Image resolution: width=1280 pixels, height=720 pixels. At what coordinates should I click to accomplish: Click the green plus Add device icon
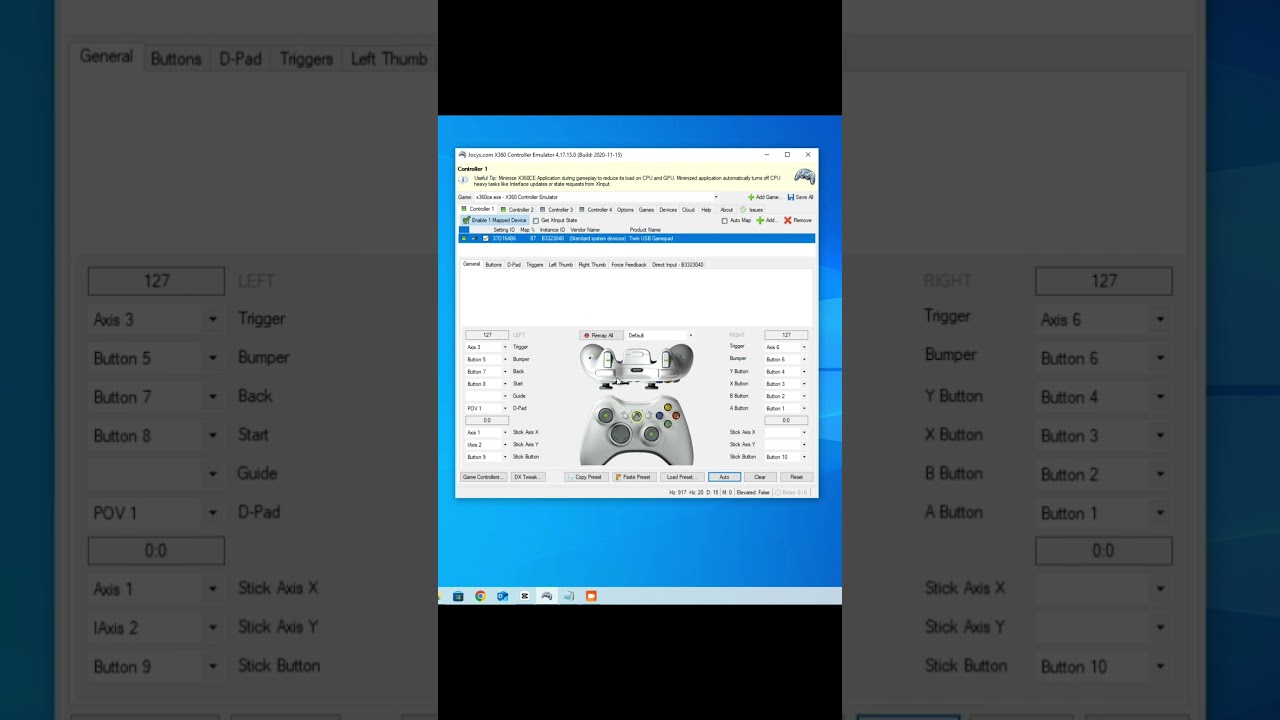[760, 220]
